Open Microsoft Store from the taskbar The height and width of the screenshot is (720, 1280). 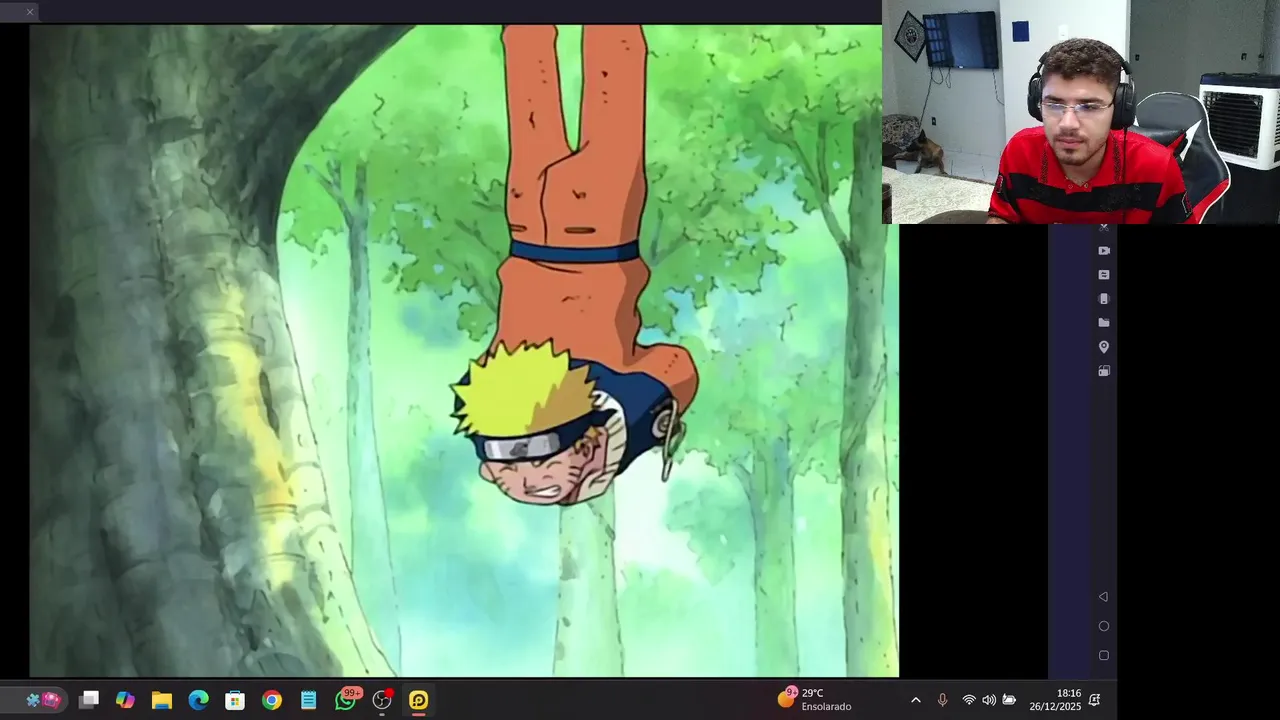[235, 700]
